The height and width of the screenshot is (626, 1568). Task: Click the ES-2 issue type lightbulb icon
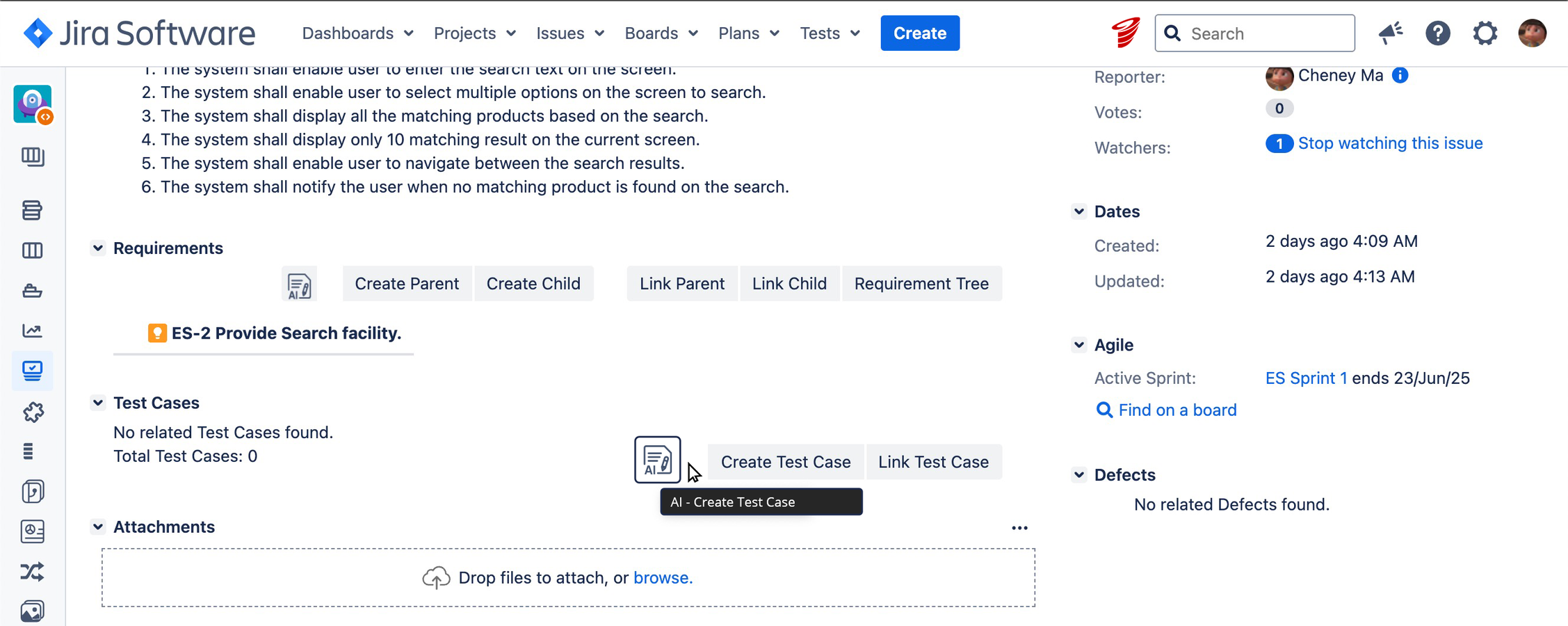point(157,333)
